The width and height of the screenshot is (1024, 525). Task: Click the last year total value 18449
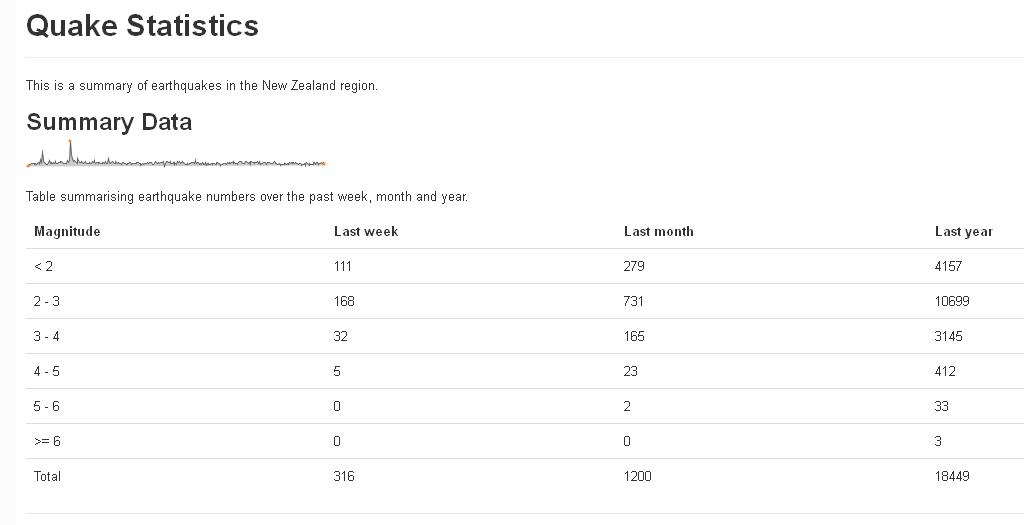tap(952, 476)
